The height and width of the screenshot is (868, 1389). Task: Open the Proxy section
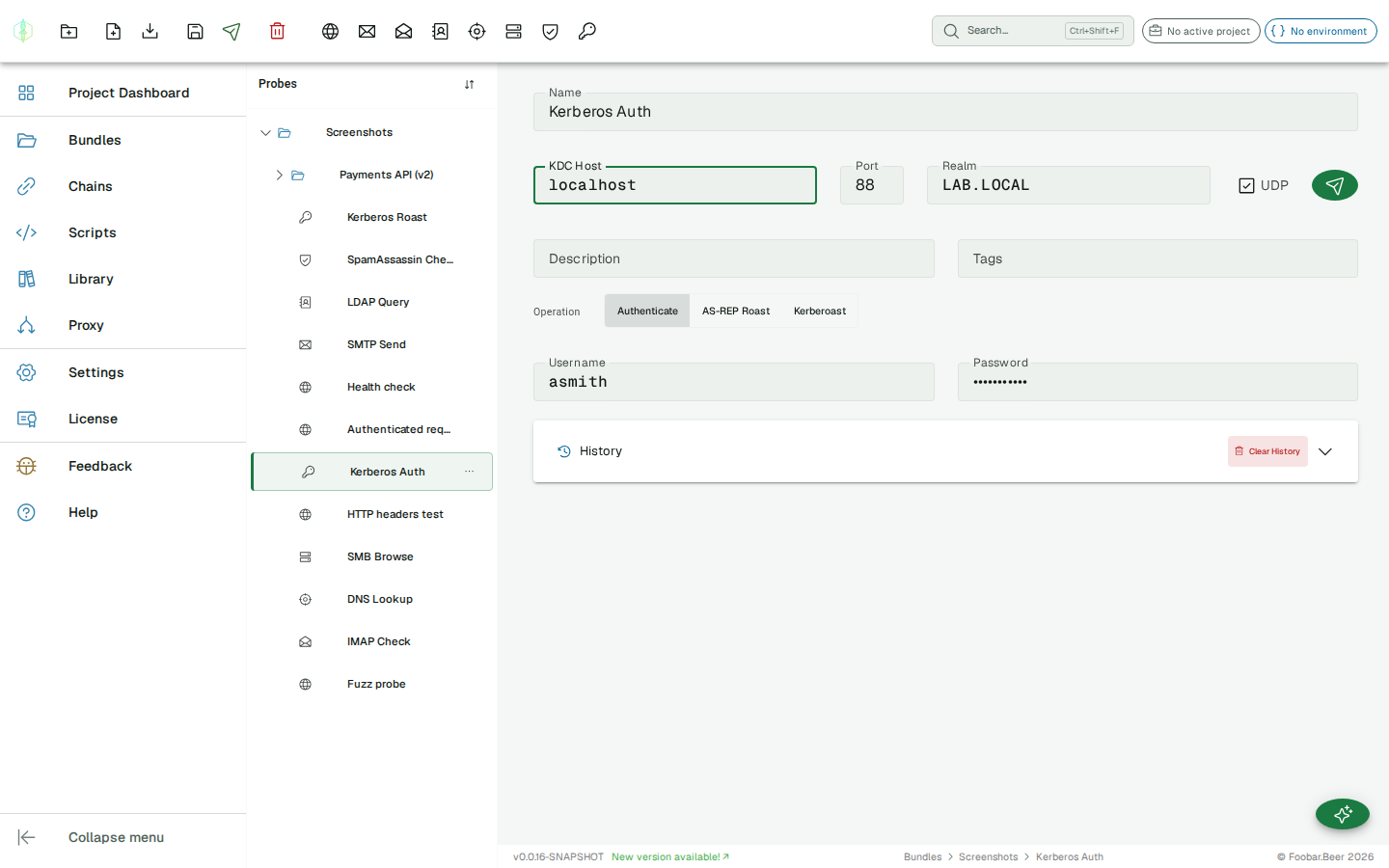coord(123,325)
